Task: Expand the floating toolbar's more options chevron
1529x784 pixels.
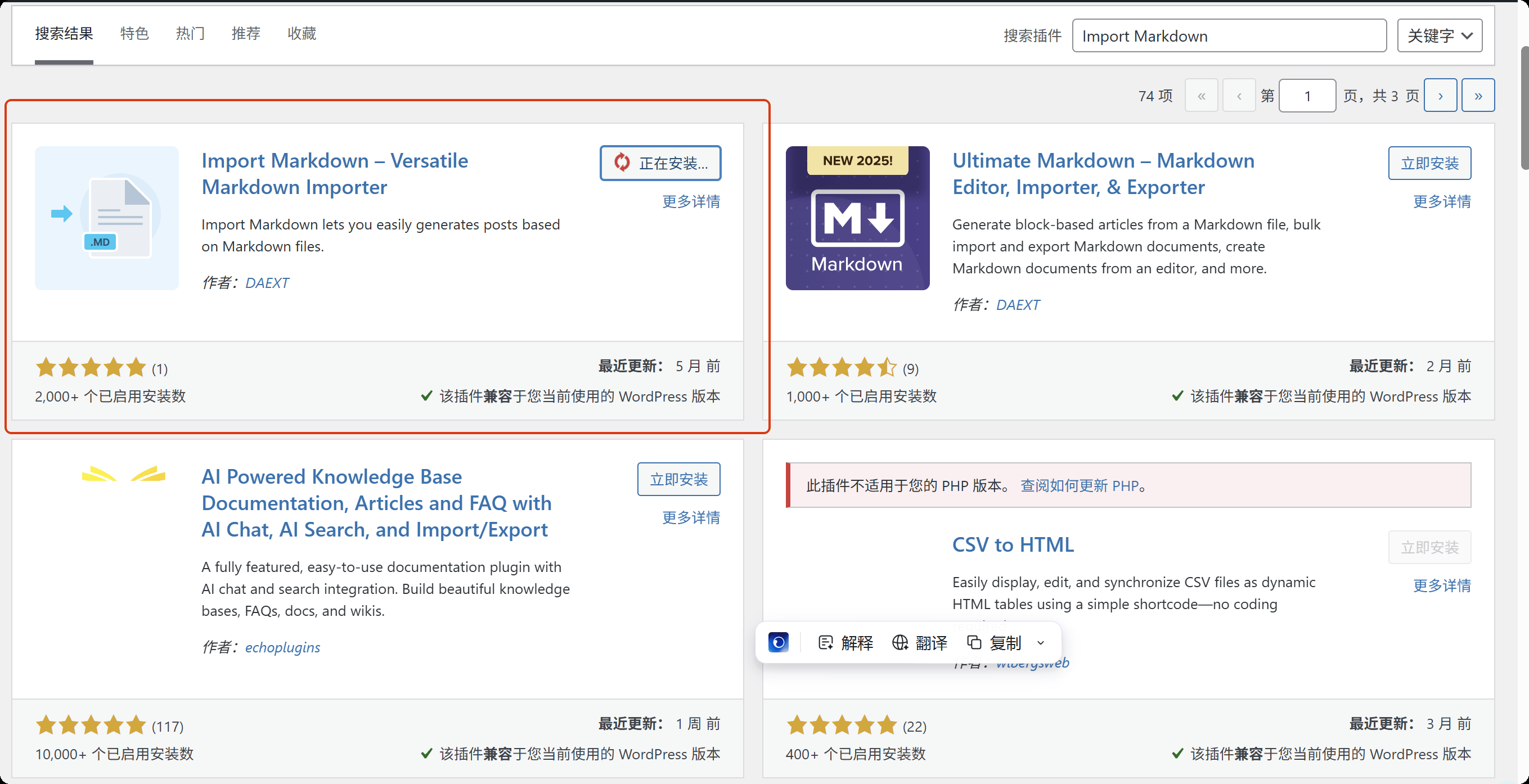Action: point(1041,643)
